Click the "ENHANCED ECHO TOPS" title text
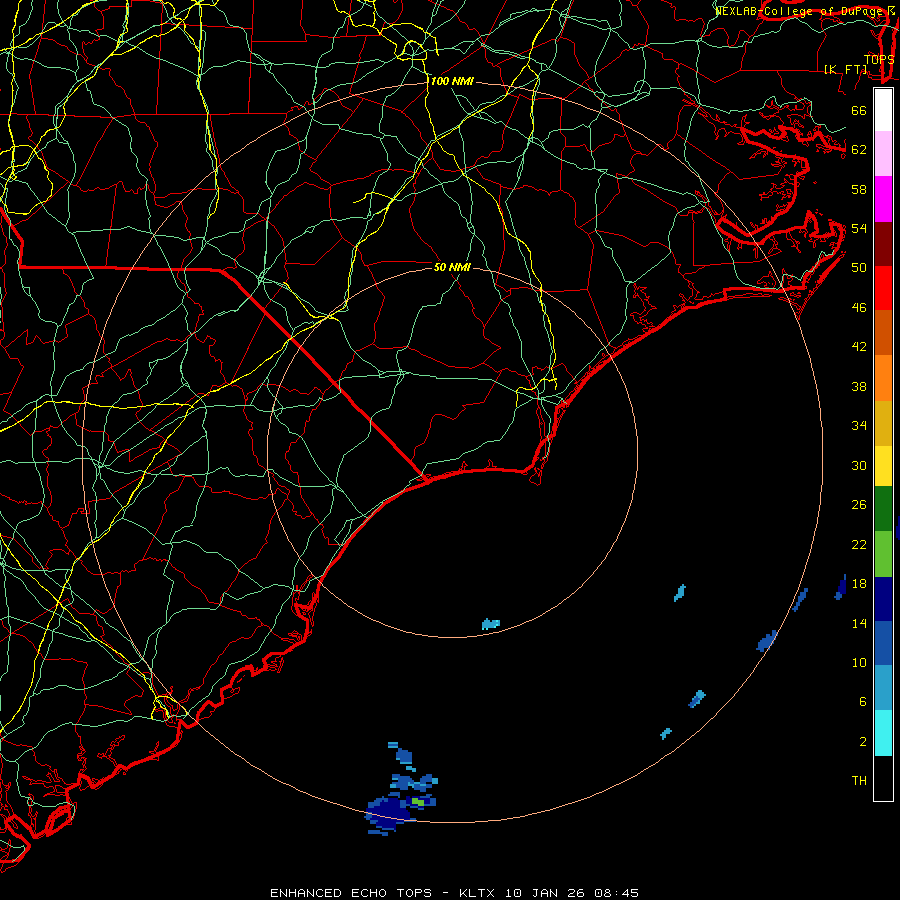900x900 pixels. [351, 893]
